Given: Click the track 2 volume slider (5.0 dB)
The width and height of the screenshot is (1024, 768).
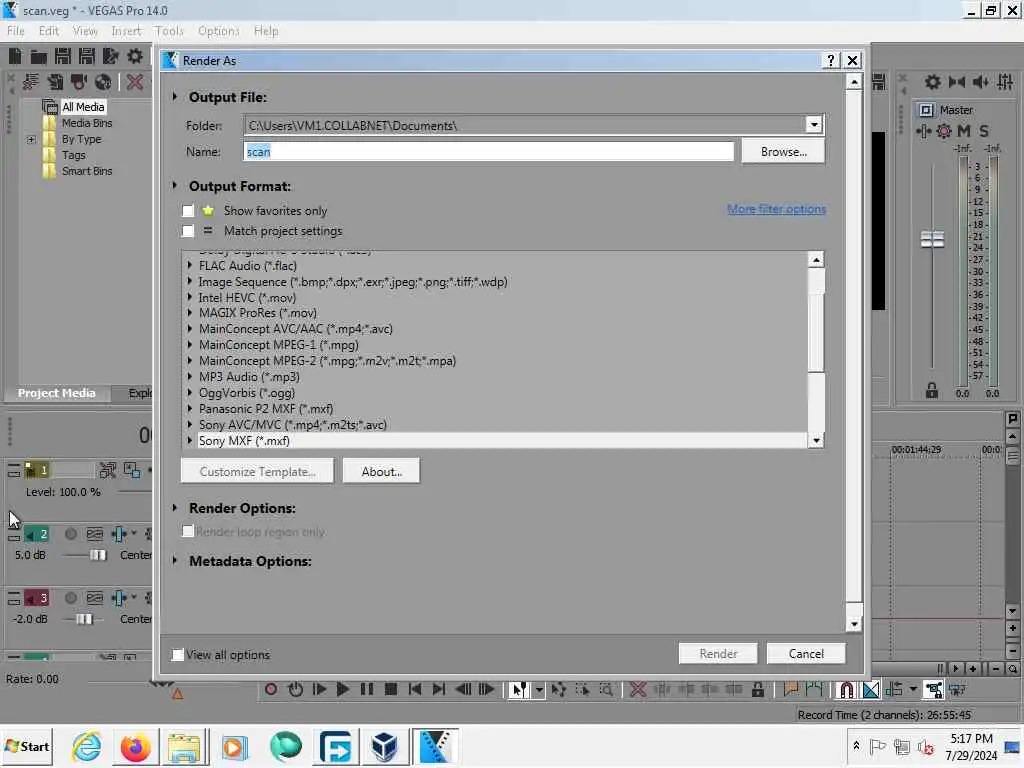Looking at the screenshot, I should pyautogui.click(x=98, y=555).
